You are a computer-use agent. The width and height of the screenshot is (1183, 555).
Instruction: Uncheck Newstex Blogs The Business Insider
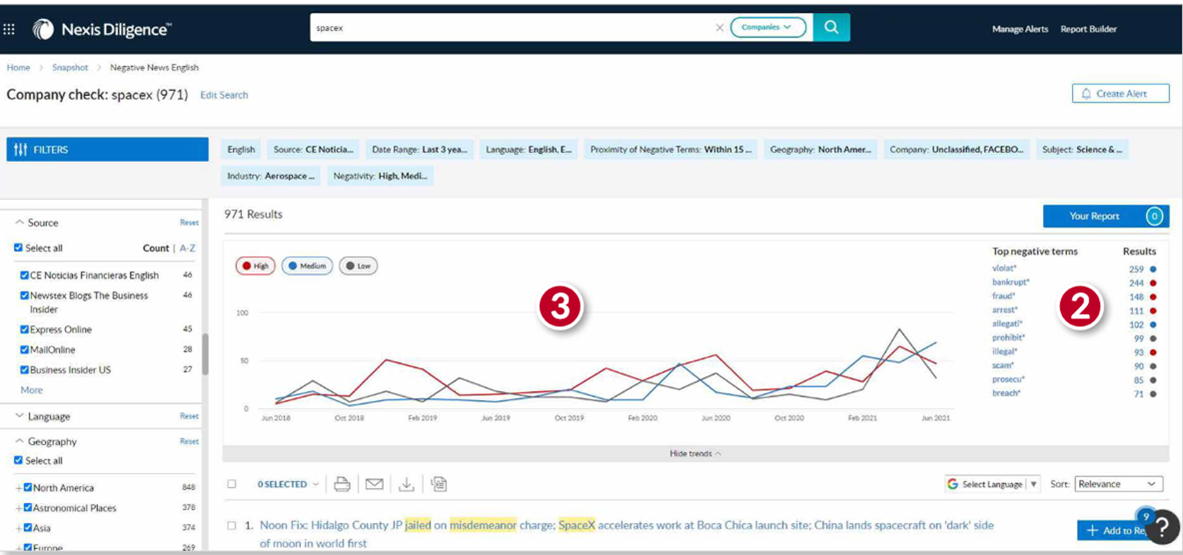click(x=24, y=296)
